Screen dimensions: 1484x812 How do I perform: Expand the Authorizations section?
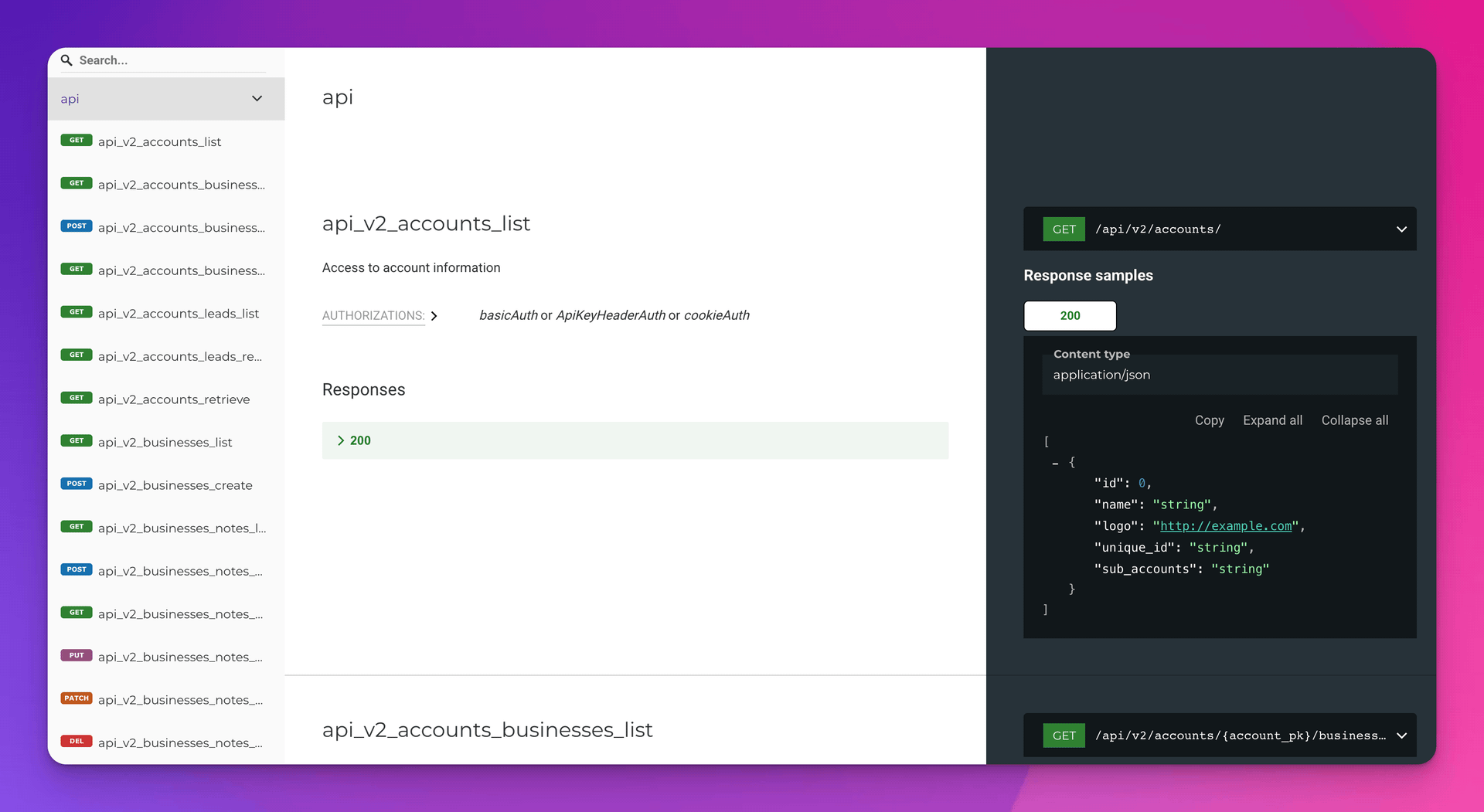click(380, 316)
